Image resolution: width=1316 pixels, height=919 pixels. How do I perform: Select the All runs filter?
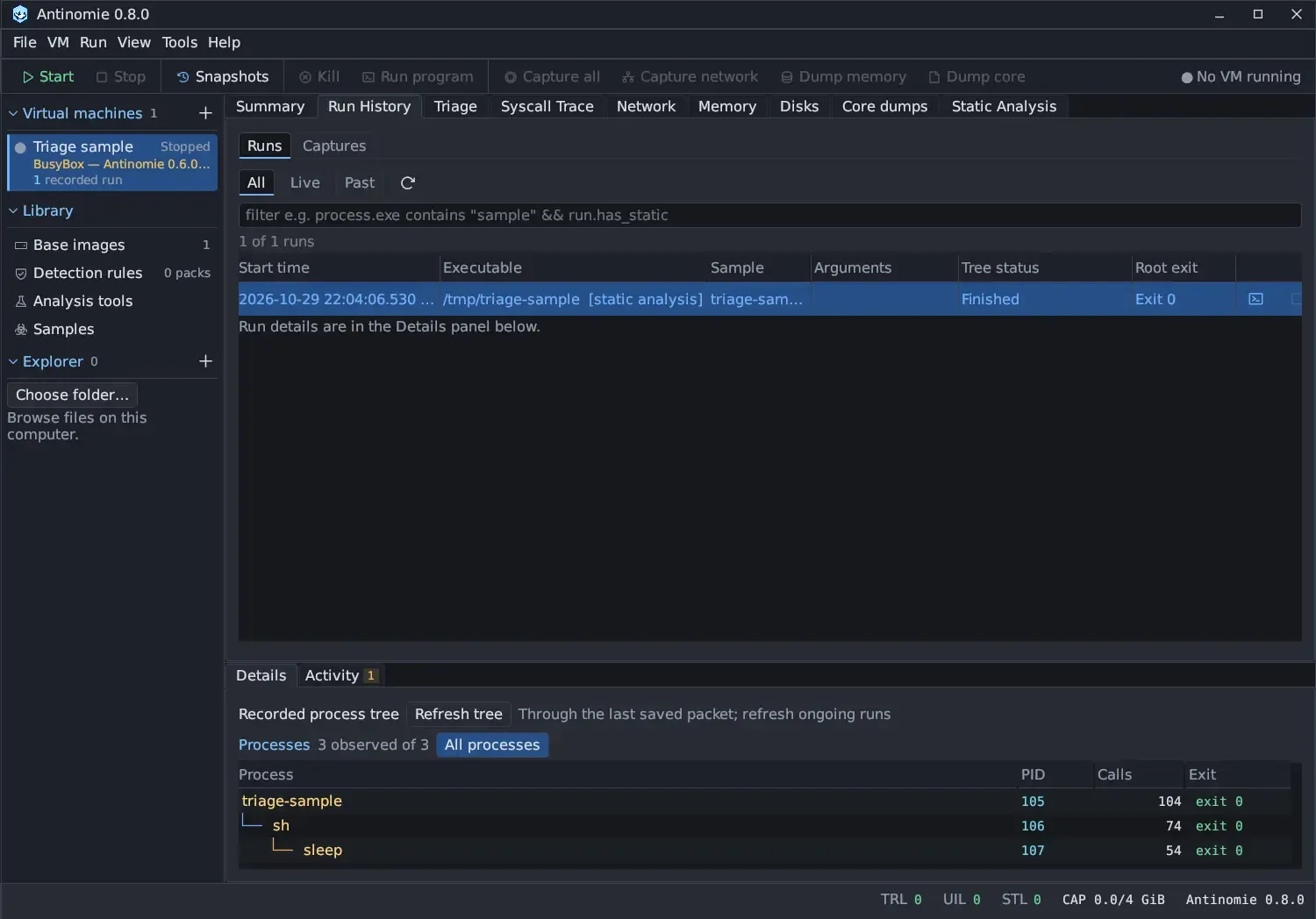point(256,182)
